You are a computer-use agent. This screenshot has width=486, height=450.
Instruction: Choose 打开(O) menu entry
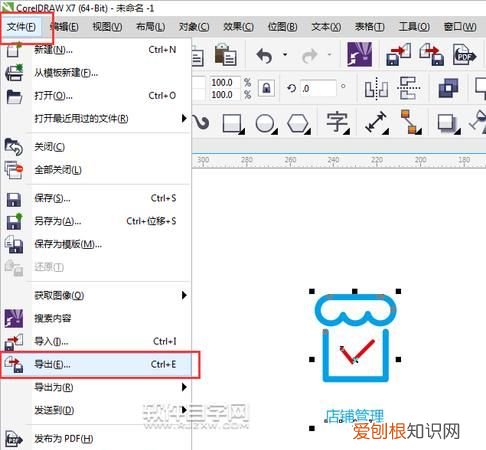(97, 96)
